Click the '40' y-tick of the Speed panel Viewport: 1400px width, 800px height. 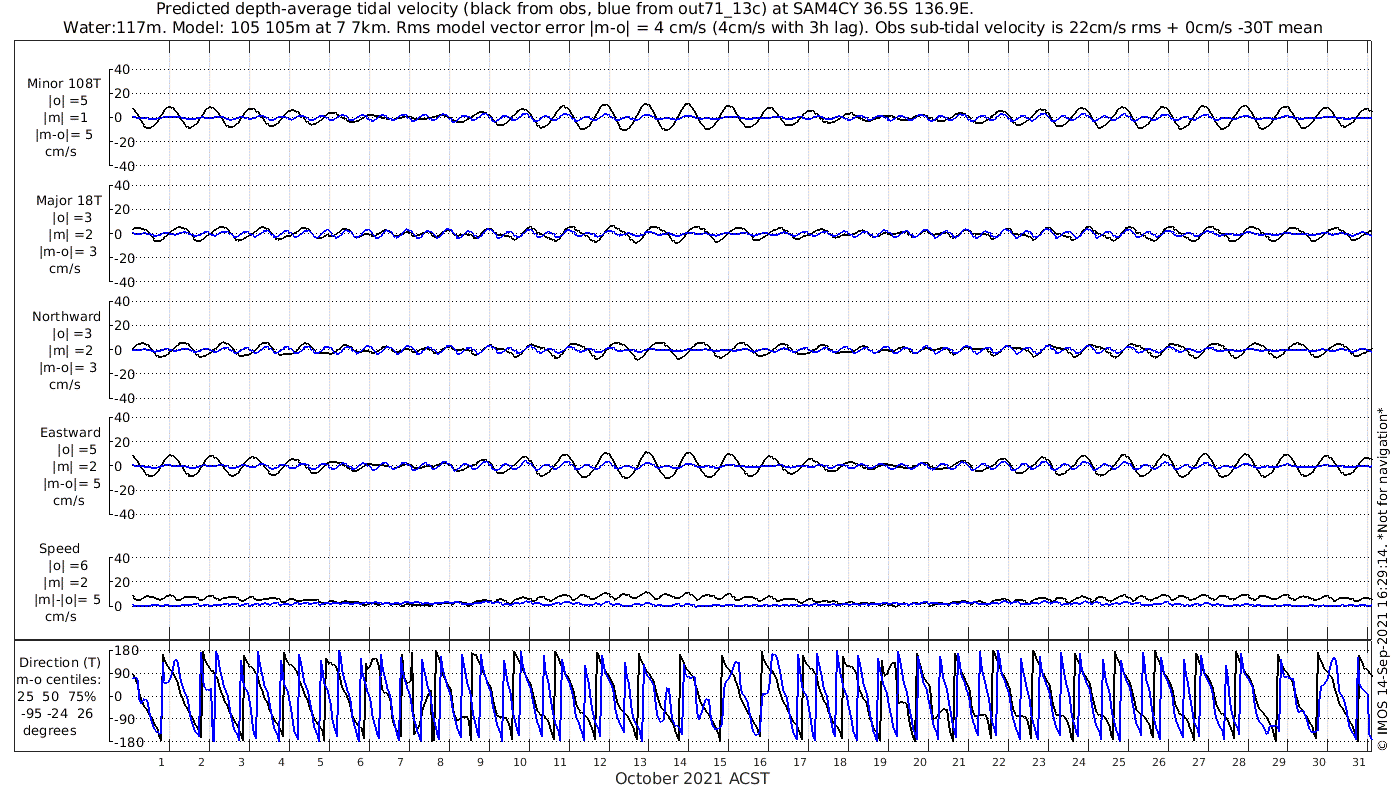point(122,558)
